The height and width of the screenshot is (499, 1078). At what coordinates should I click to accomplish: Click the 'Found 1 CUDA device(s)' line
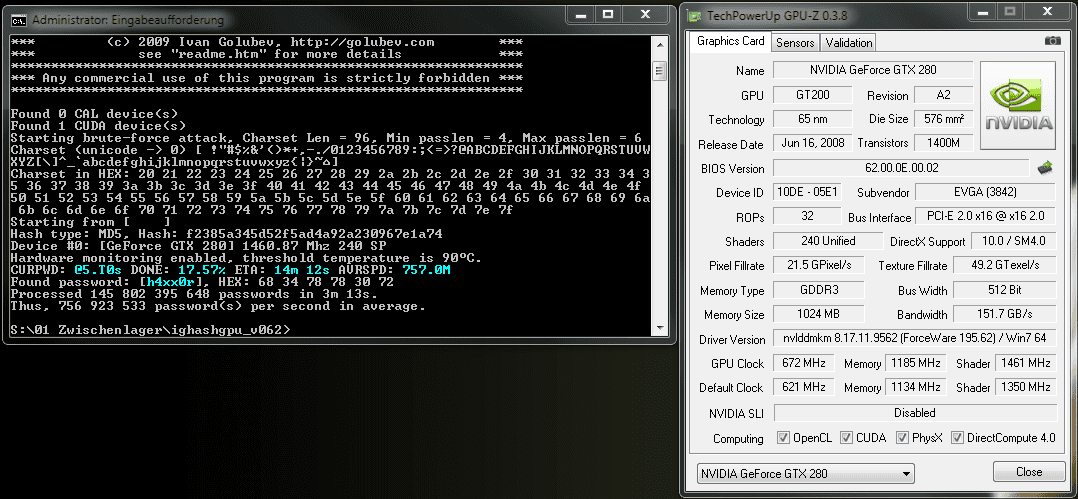pos(98,126)
